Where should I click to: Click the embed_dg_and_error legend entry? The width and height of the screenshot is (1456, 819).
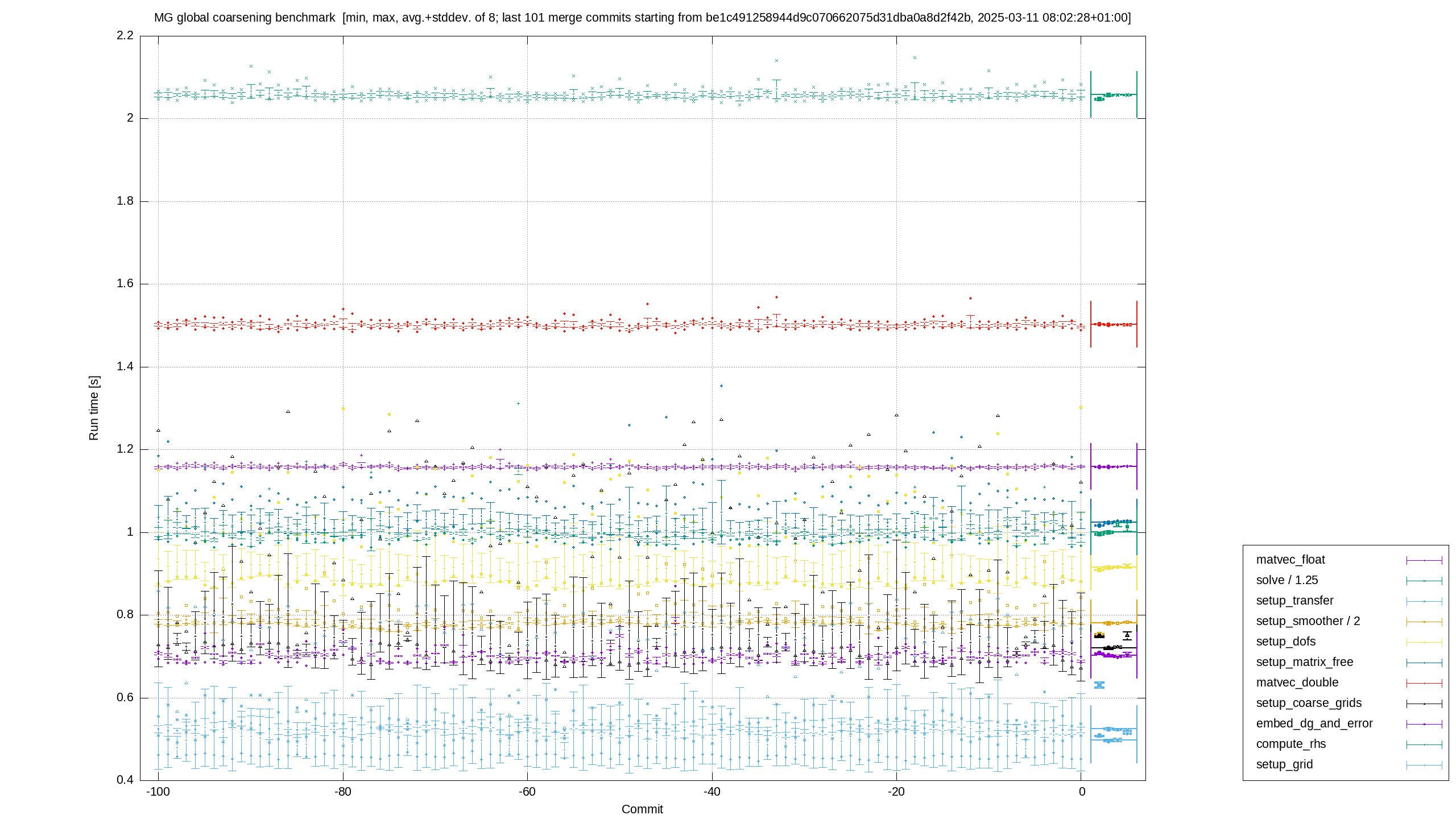(x=1314, y=723)
